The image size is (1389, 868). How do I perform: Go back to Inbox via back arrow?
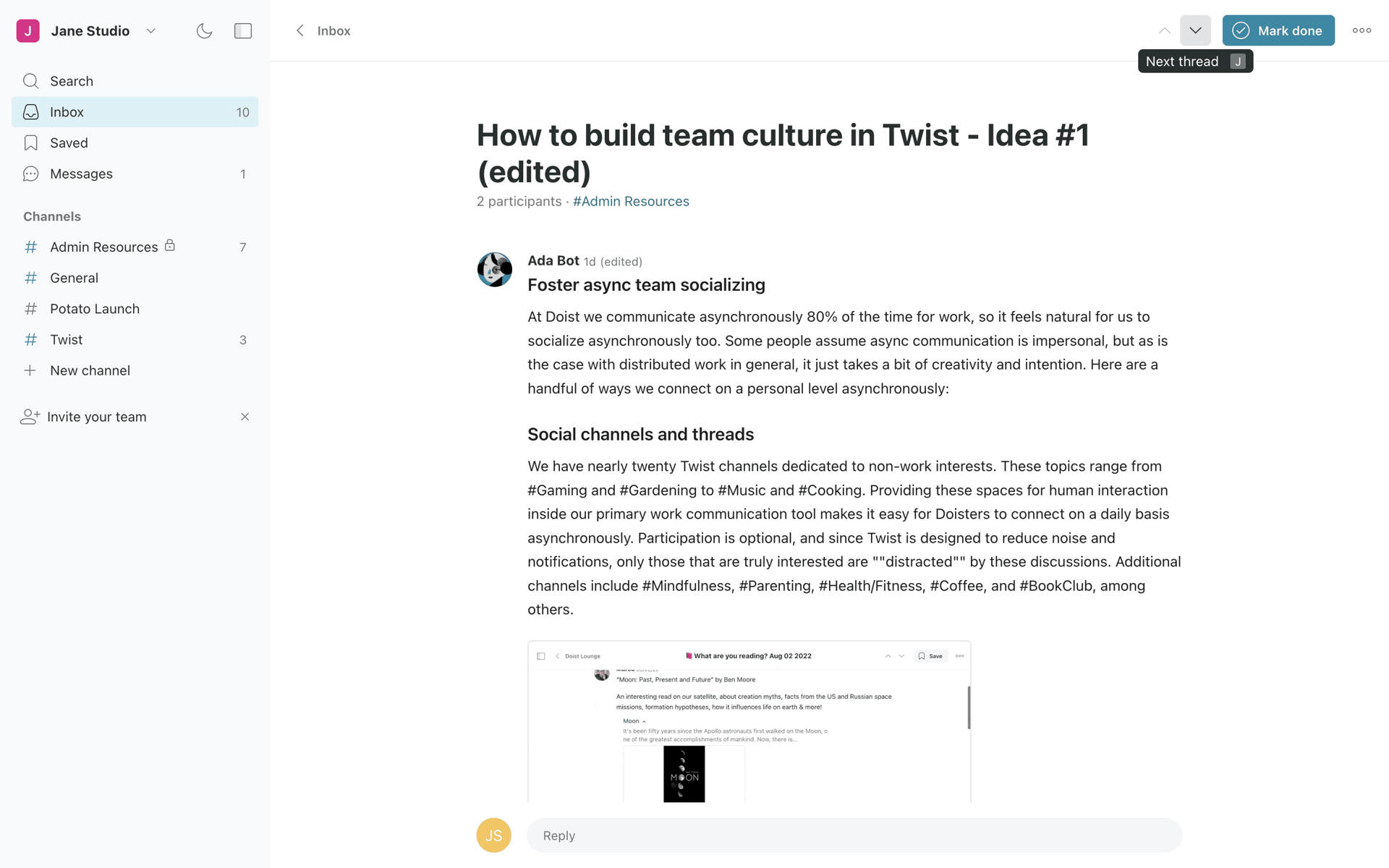[x=300, y=30]
